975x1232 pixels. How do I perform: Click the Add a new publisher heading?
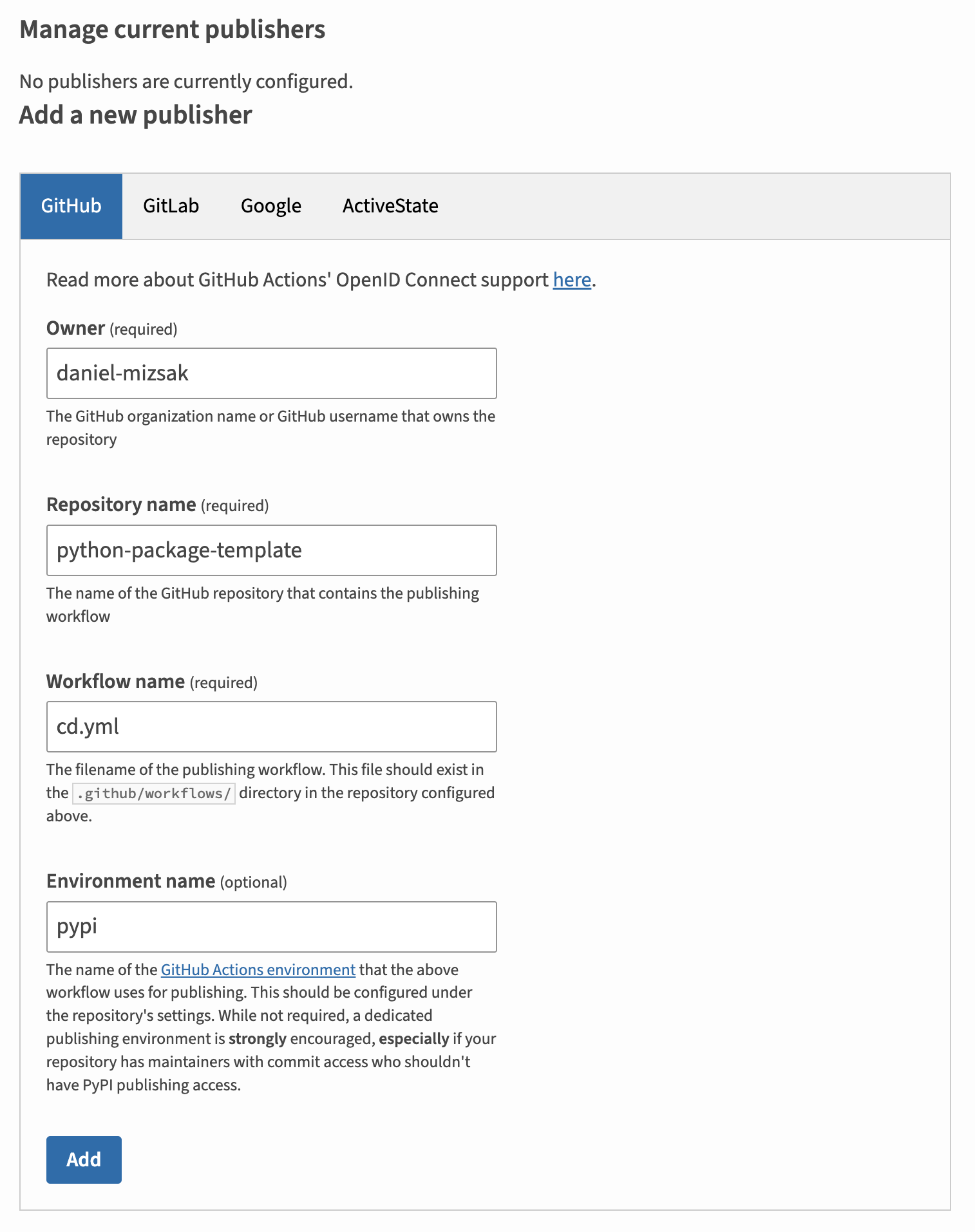tap(135, 115)
